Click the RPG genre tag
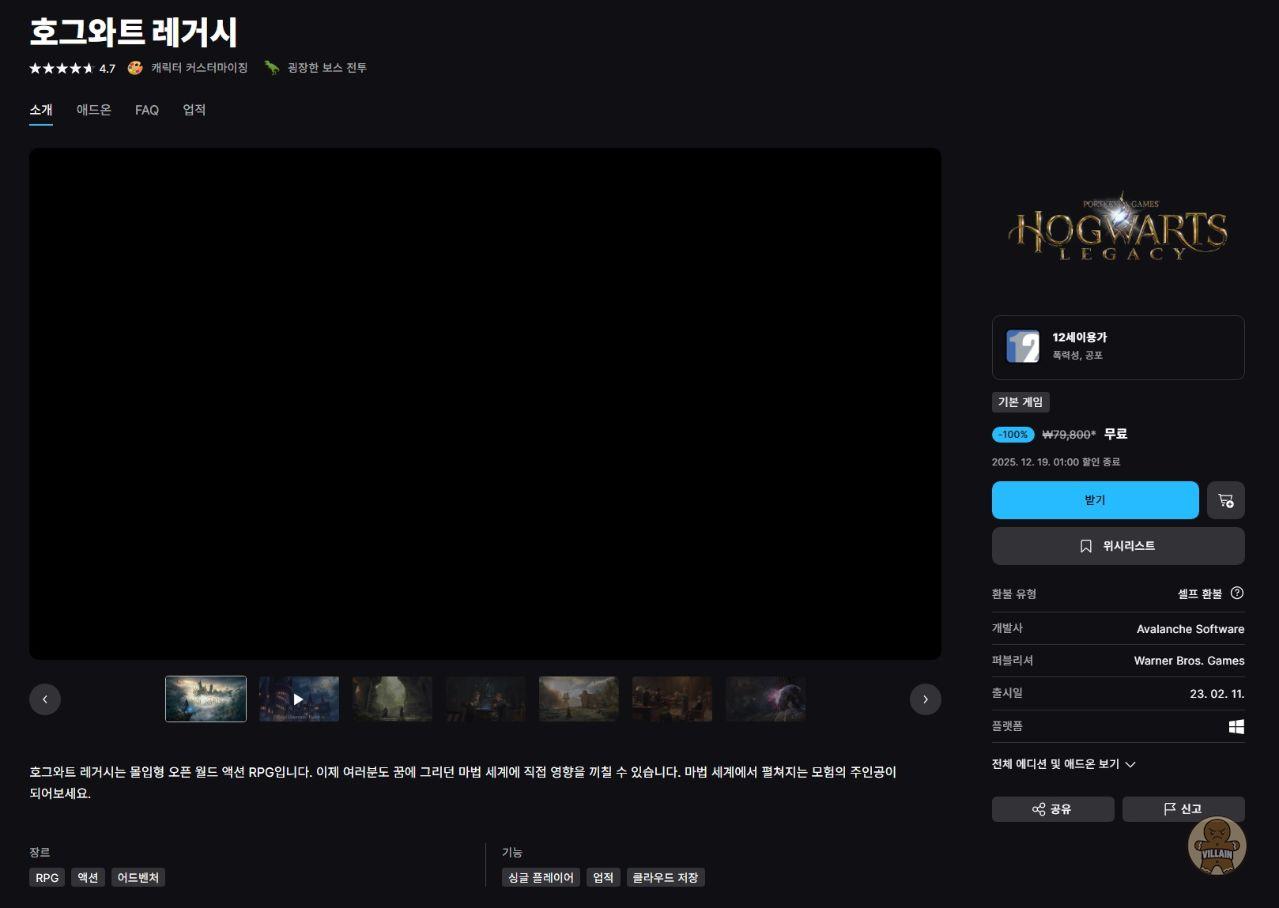 pyautogui.click(x=47, y=877)
